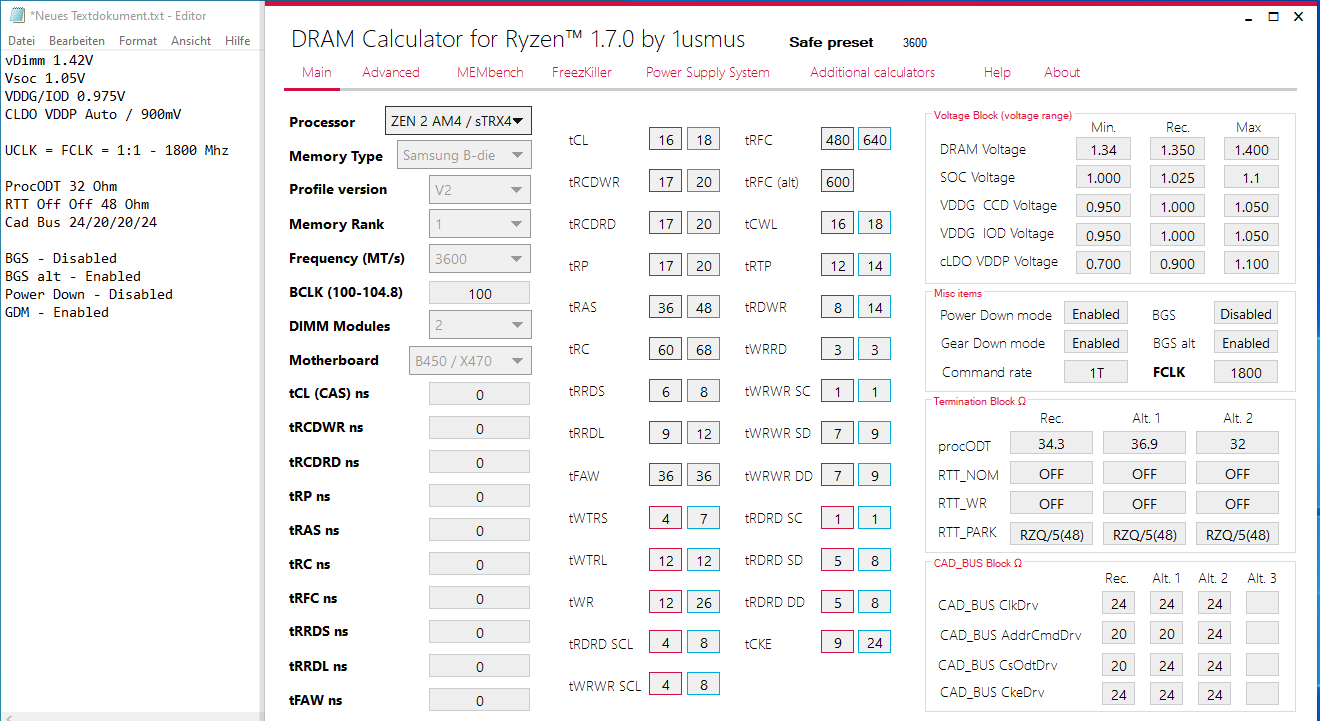Click the RTT_WR Alt. 1 OFF value
The image size is (1320, 721).
coord(1145,503)
